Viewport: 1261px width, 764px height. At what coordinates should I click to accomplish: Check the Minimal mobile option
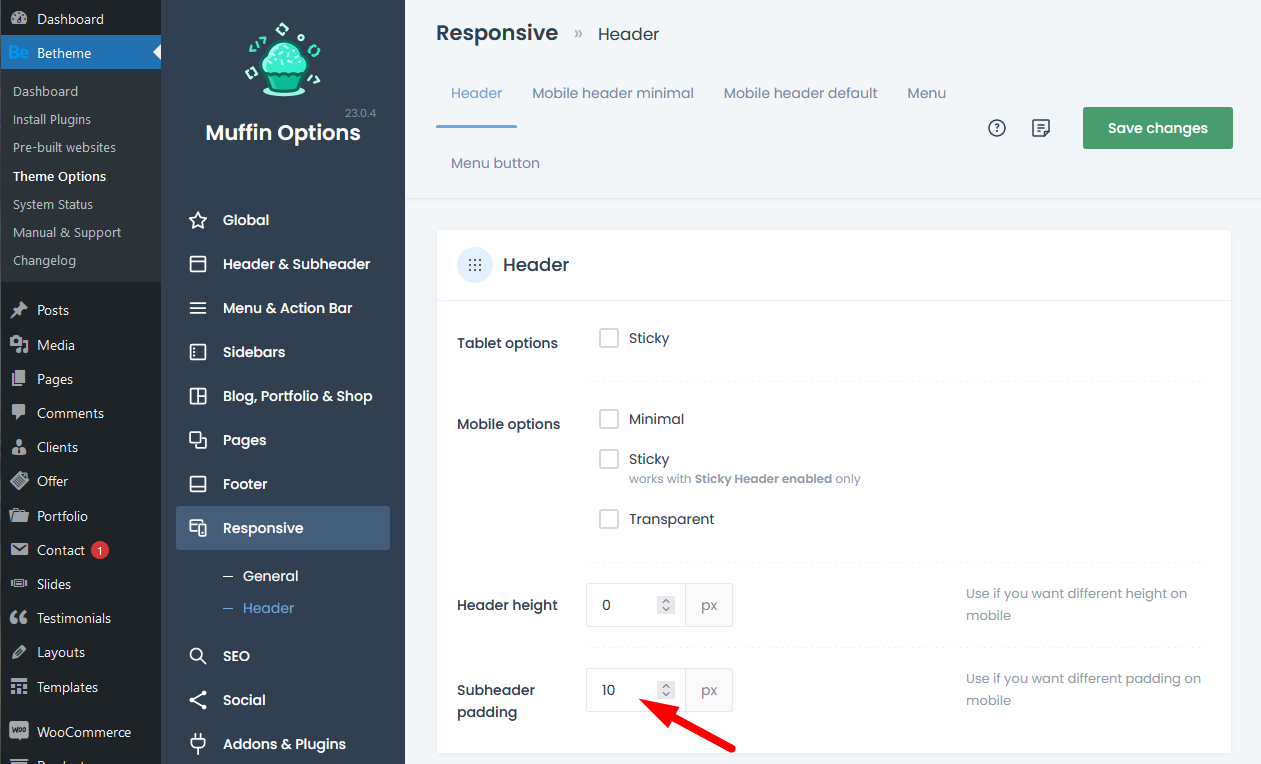tap(609, 419)
